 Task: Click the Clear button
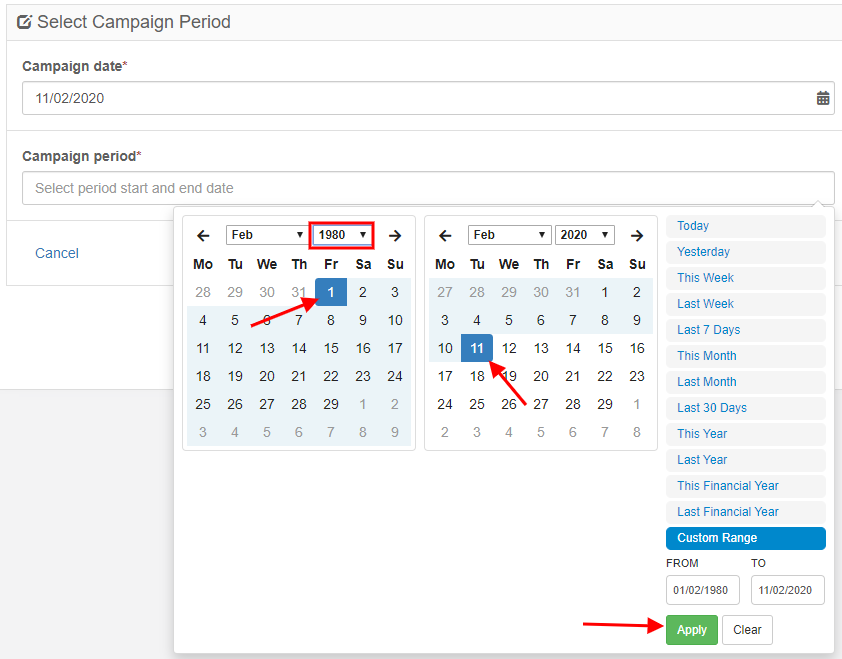pos(747,630)
